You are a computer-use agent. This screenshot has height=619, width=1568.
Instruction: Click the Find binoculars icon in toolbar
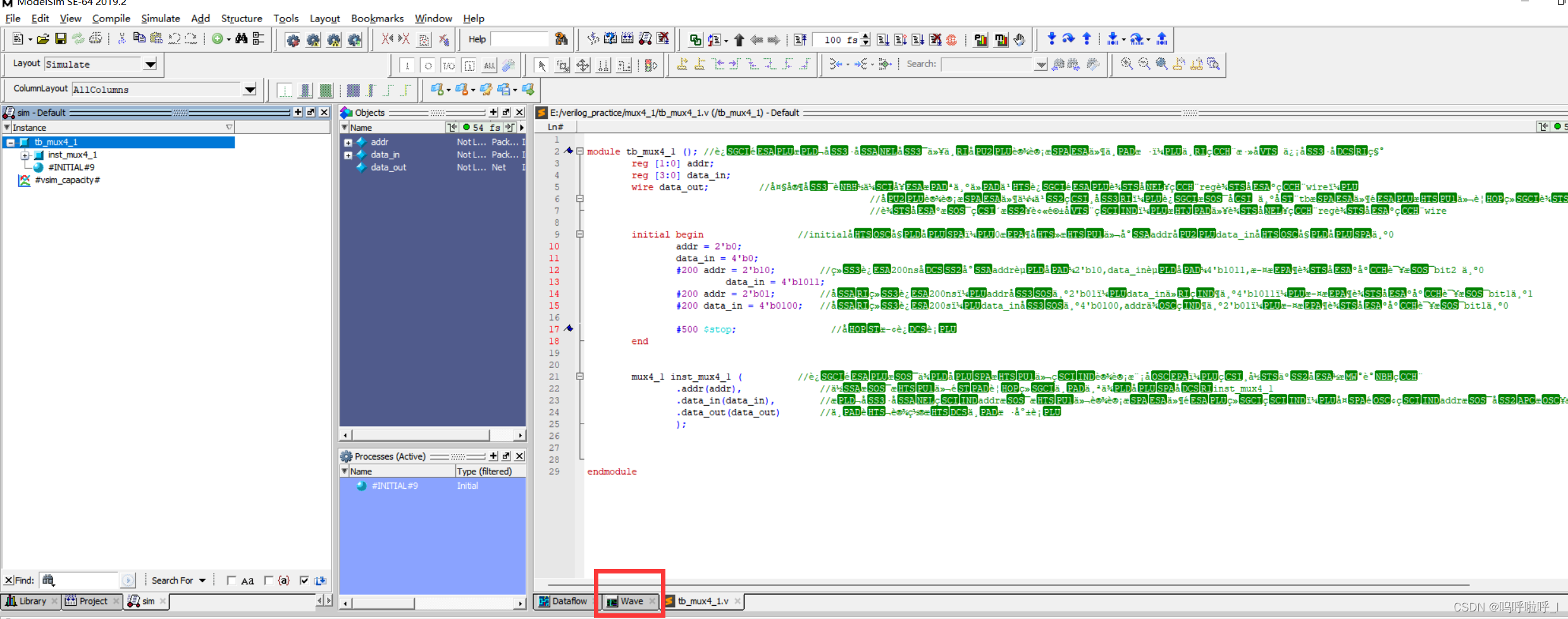241,39
